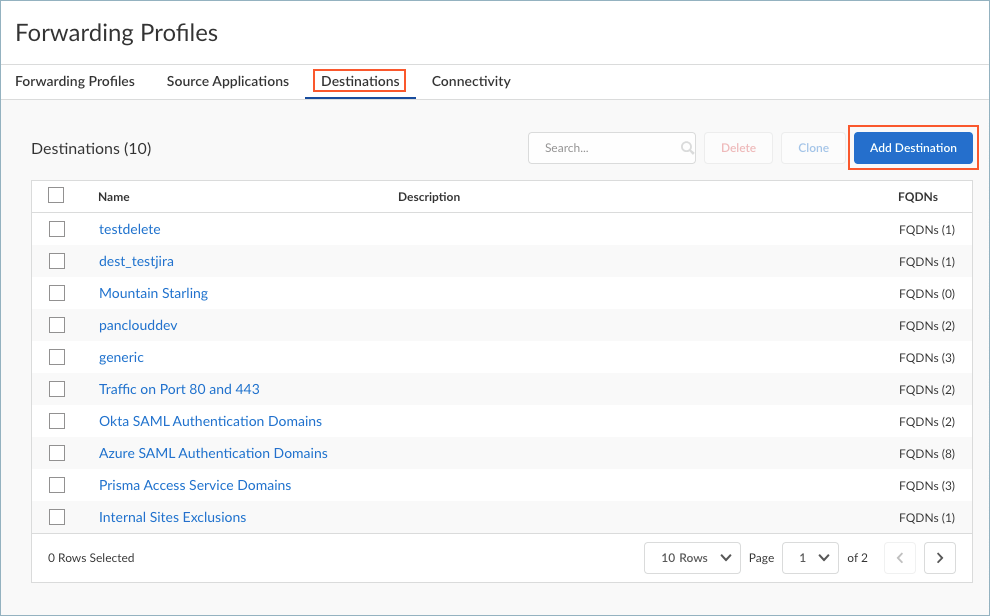
Task: Expand the page number dropdown
Action: pos(810,558)
